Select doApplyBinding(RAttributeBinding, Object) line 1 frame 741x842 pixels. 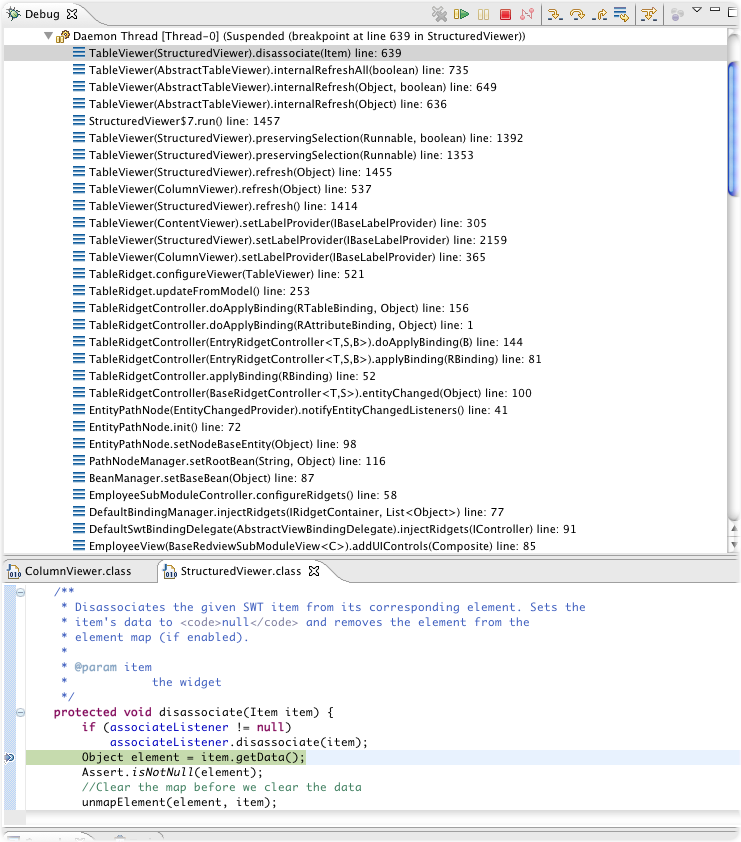pyautogui.click(x=281, y=325)
